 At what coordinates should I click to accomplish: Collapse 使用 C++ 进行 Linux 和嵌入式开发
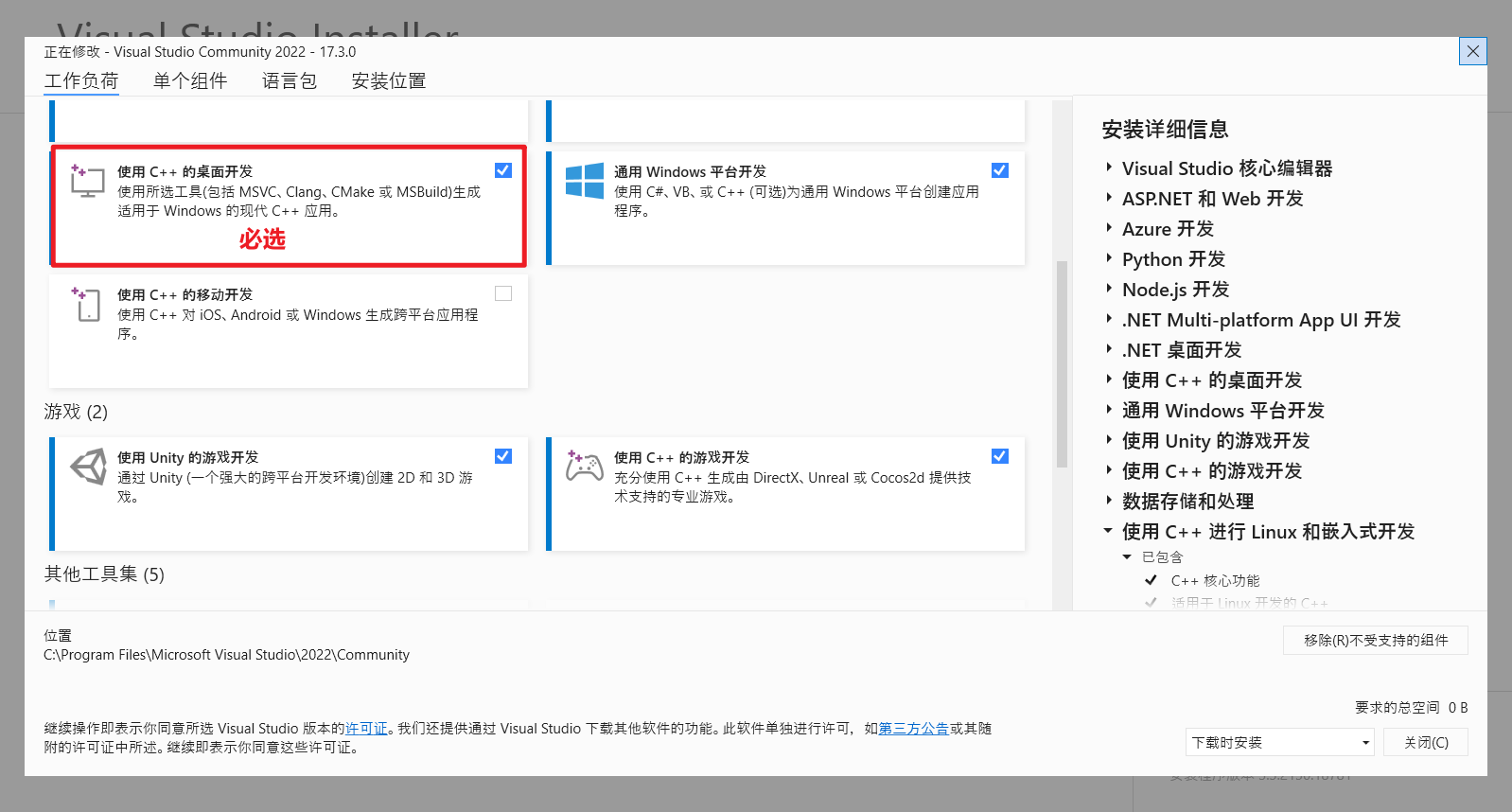[1108, 531]
